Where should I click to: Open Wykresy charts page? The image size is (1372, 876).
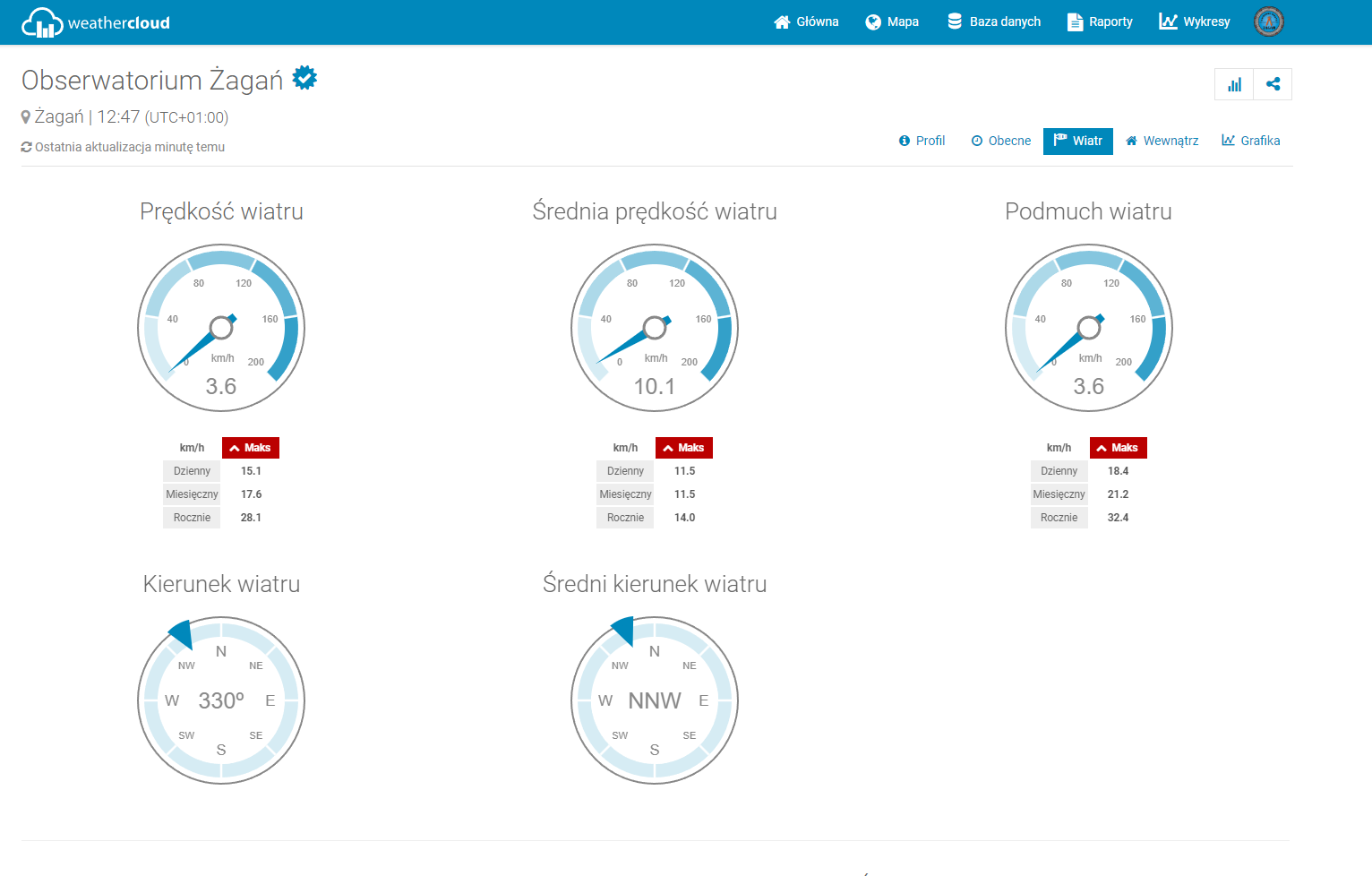tap(1195, 21)
